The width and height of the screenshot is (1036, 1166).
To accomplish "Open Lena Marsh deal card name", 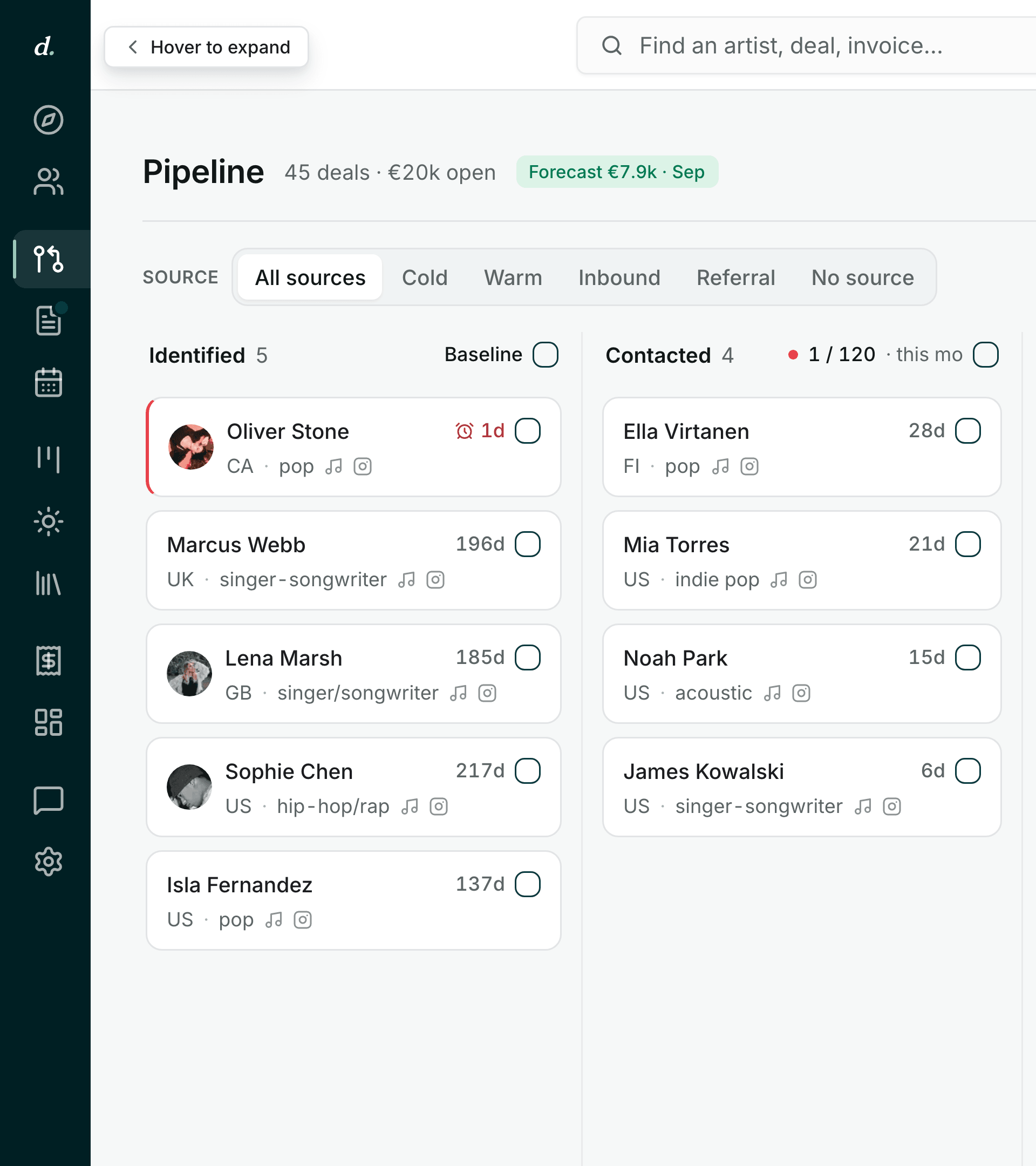I will click(x=284, y=658).
